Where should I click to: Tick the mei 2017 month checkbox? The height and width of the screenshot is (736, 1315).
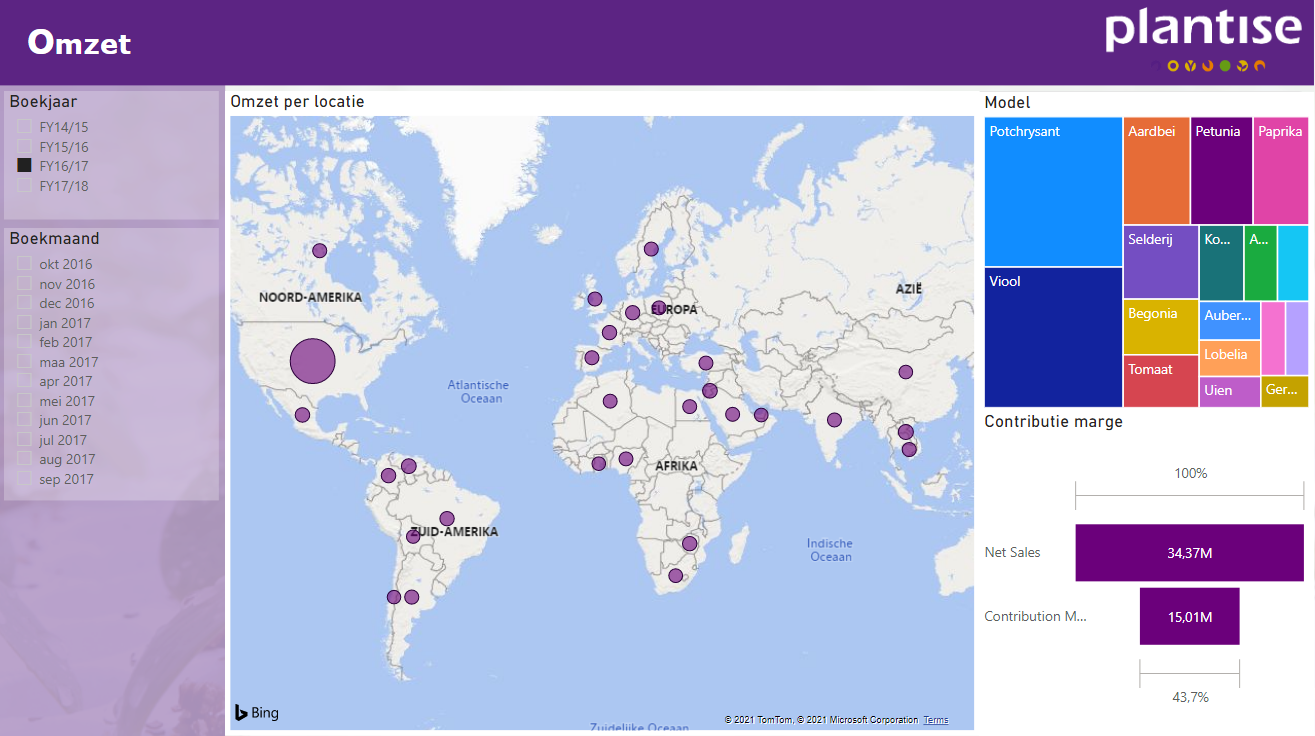tap(24, 401)
